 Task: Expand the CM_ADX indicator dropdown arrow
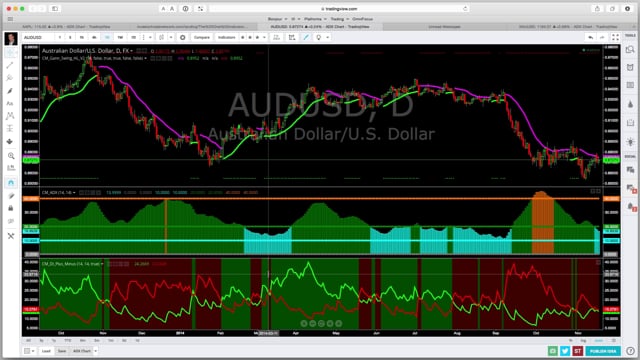click(74, 192)
